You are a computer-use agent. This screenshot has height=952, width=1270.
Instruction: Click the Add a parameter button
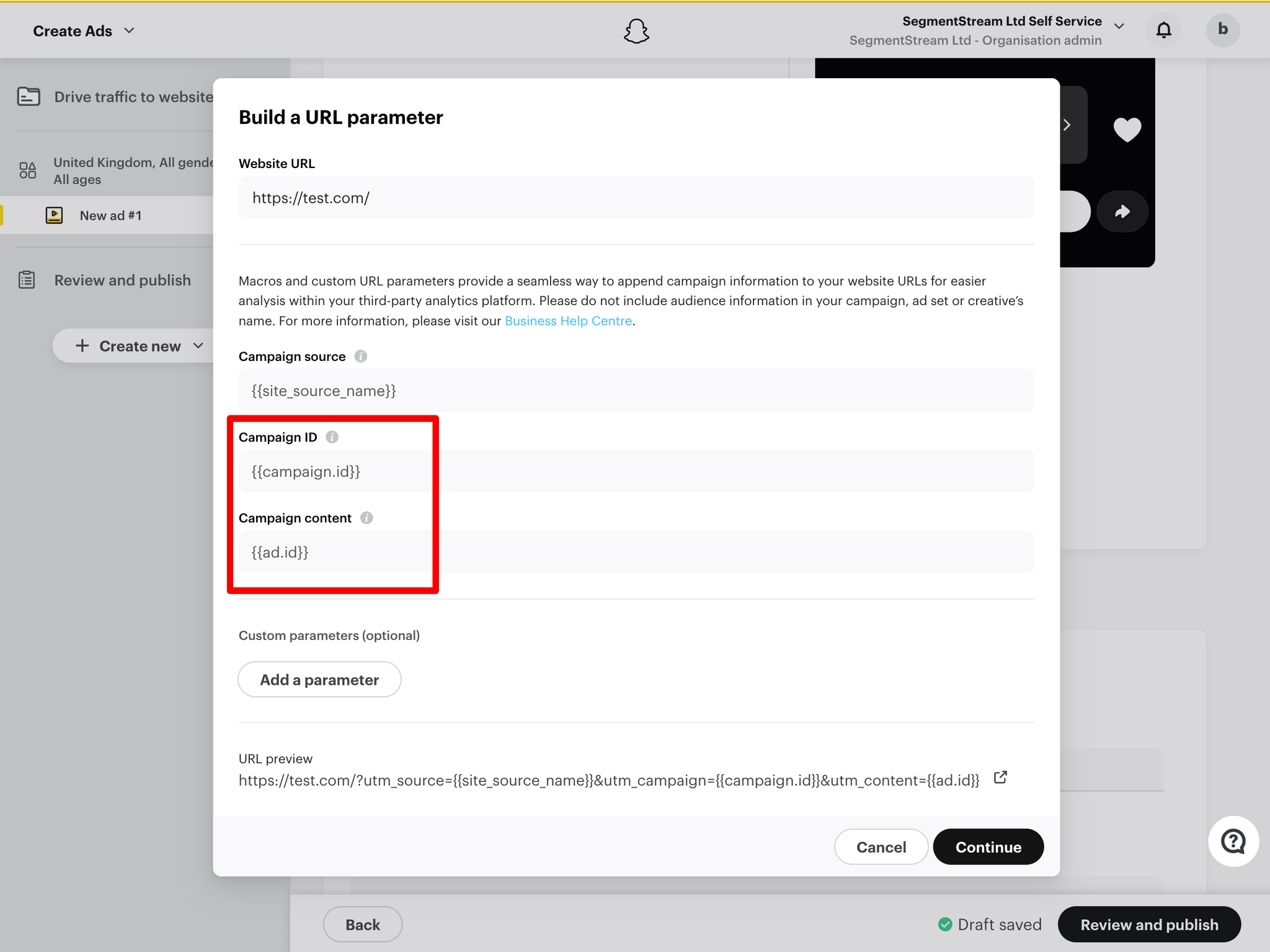319,679
